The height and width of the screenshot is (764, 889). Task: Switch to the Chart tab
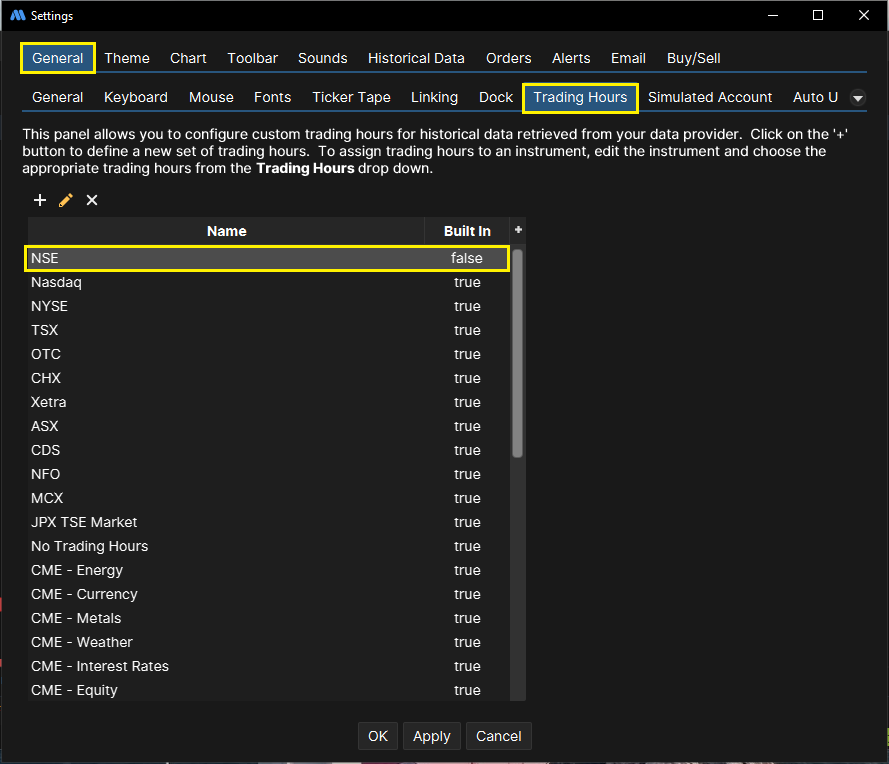[x=188, y=58]
